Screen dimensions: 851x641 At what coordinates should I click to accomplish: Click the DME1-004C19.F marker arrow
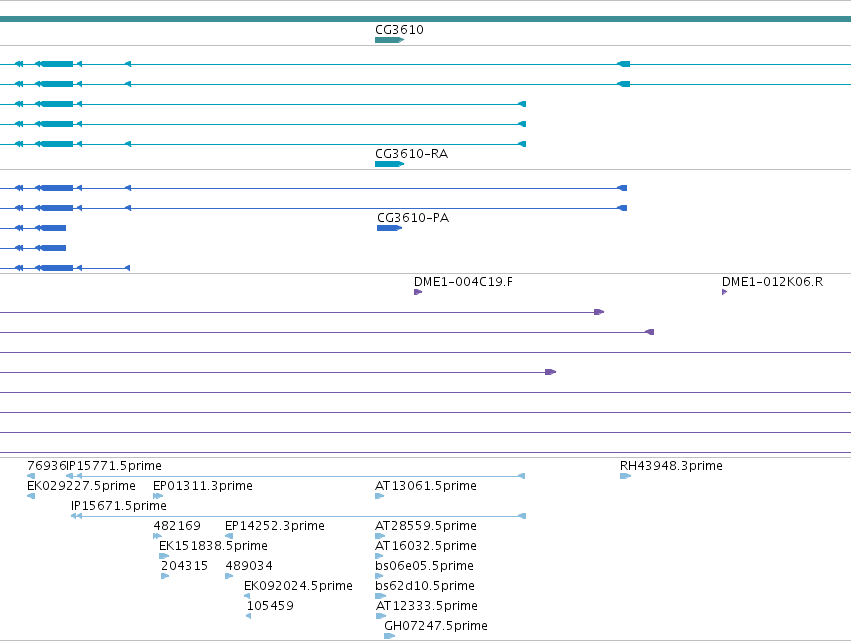coord(418,292)
